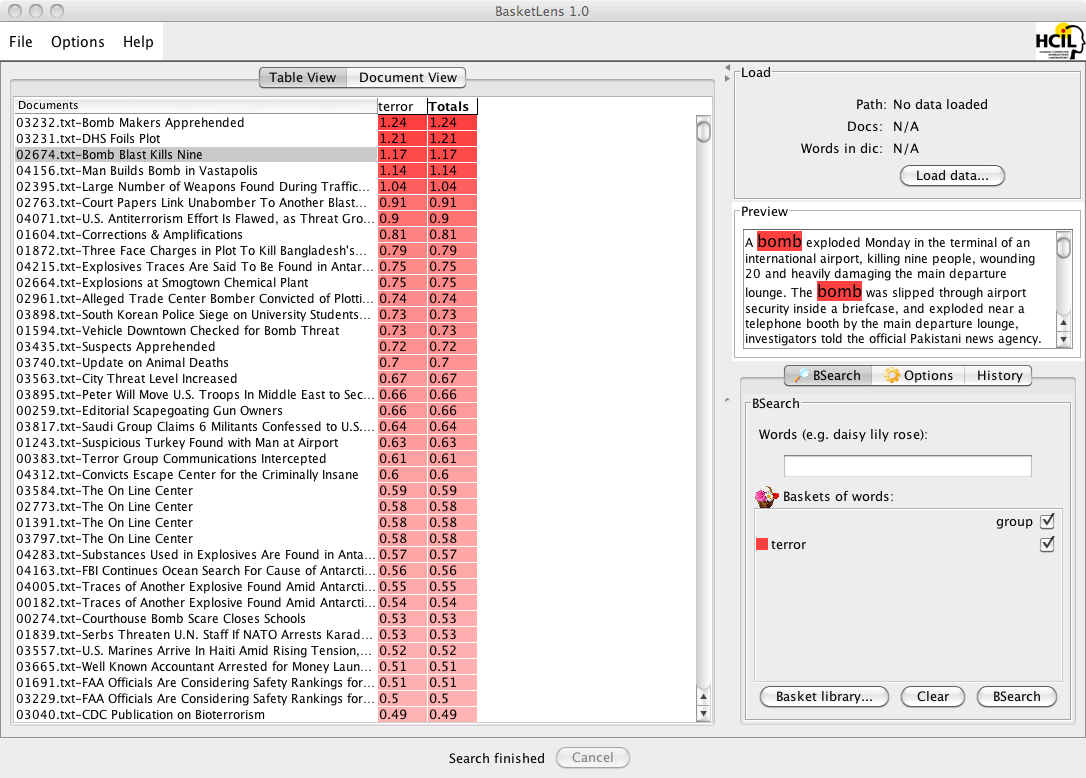Click the magnifier icon on BSearch tab
Viewport: 1086px width, 778px height.
801,375
